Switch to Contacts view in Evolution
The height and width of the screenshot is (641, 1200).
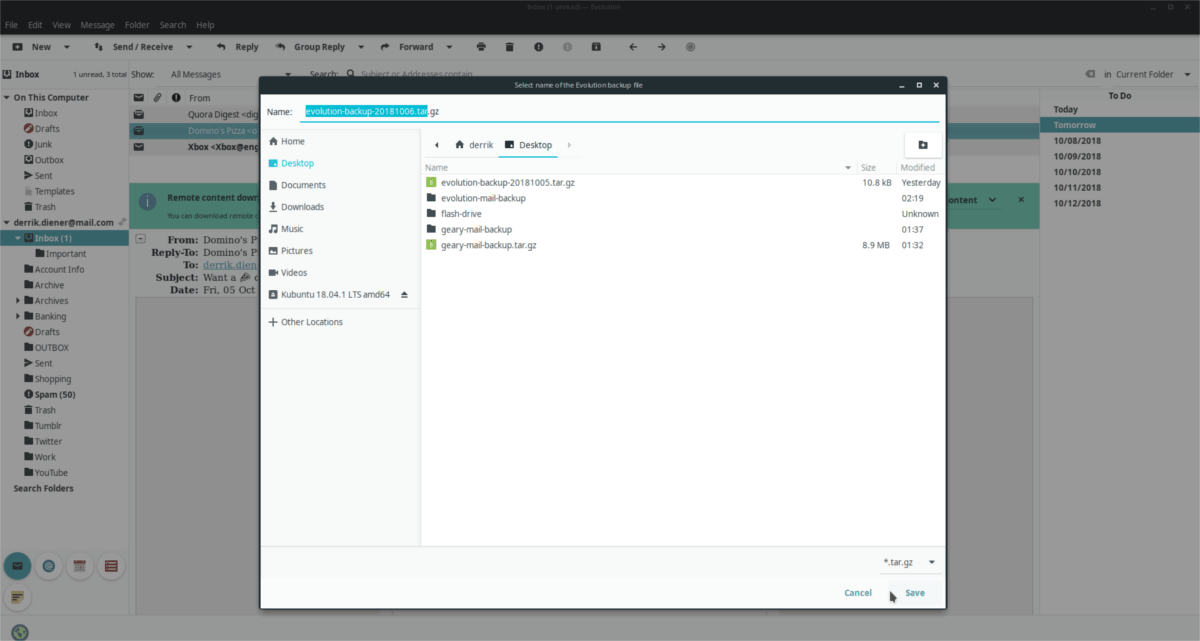pyautogui.click(x=48, y=566)
